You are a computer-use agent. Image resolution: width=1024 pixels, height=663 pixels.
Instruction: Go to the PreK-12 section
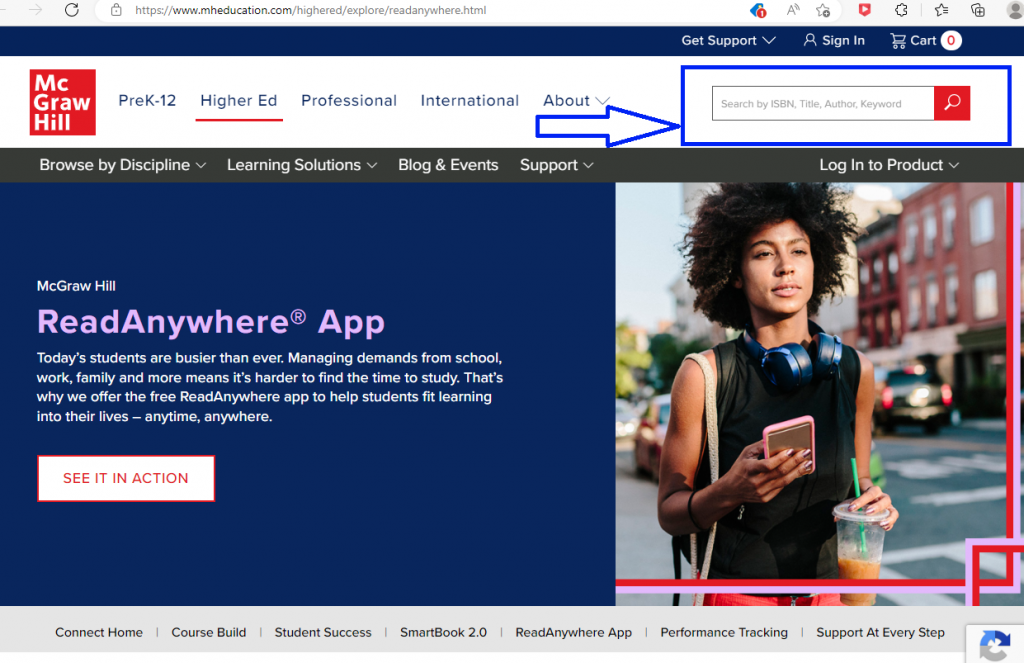click(147, 101)
